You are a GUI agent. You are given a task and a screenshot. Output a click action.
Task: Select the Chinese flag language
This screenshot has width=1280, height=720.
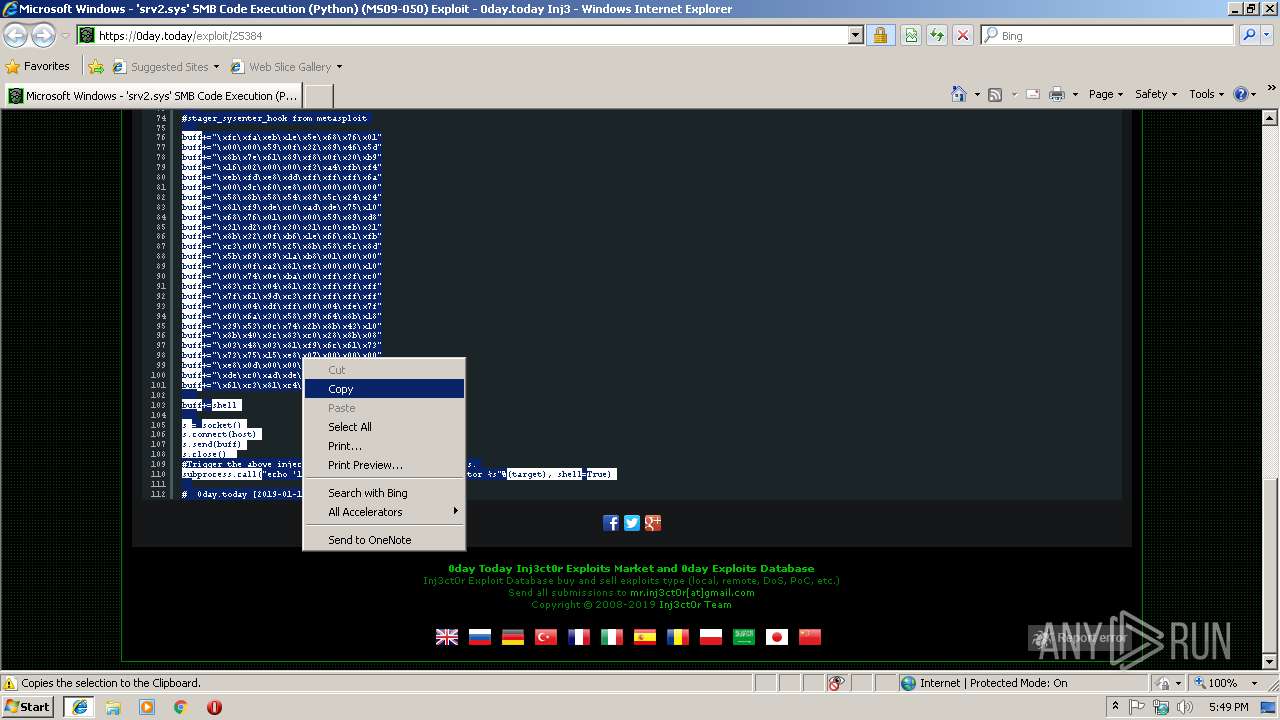pyautogui.click(x=810, y=637)
